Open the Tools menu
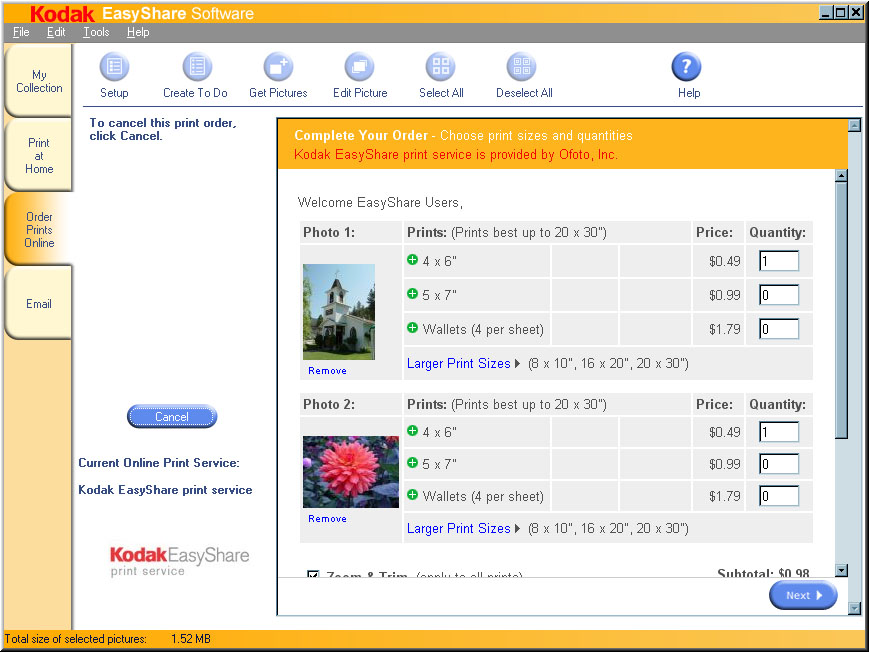Screen dimensions: 869x652 point(96,32)
